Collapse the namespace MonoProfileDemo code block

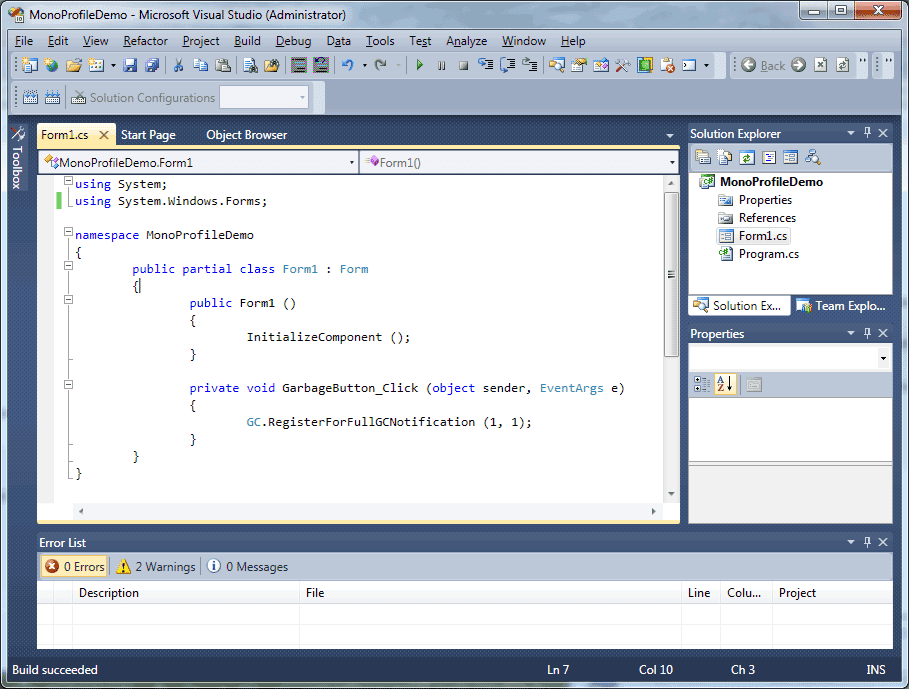click(x=68, y=232)
